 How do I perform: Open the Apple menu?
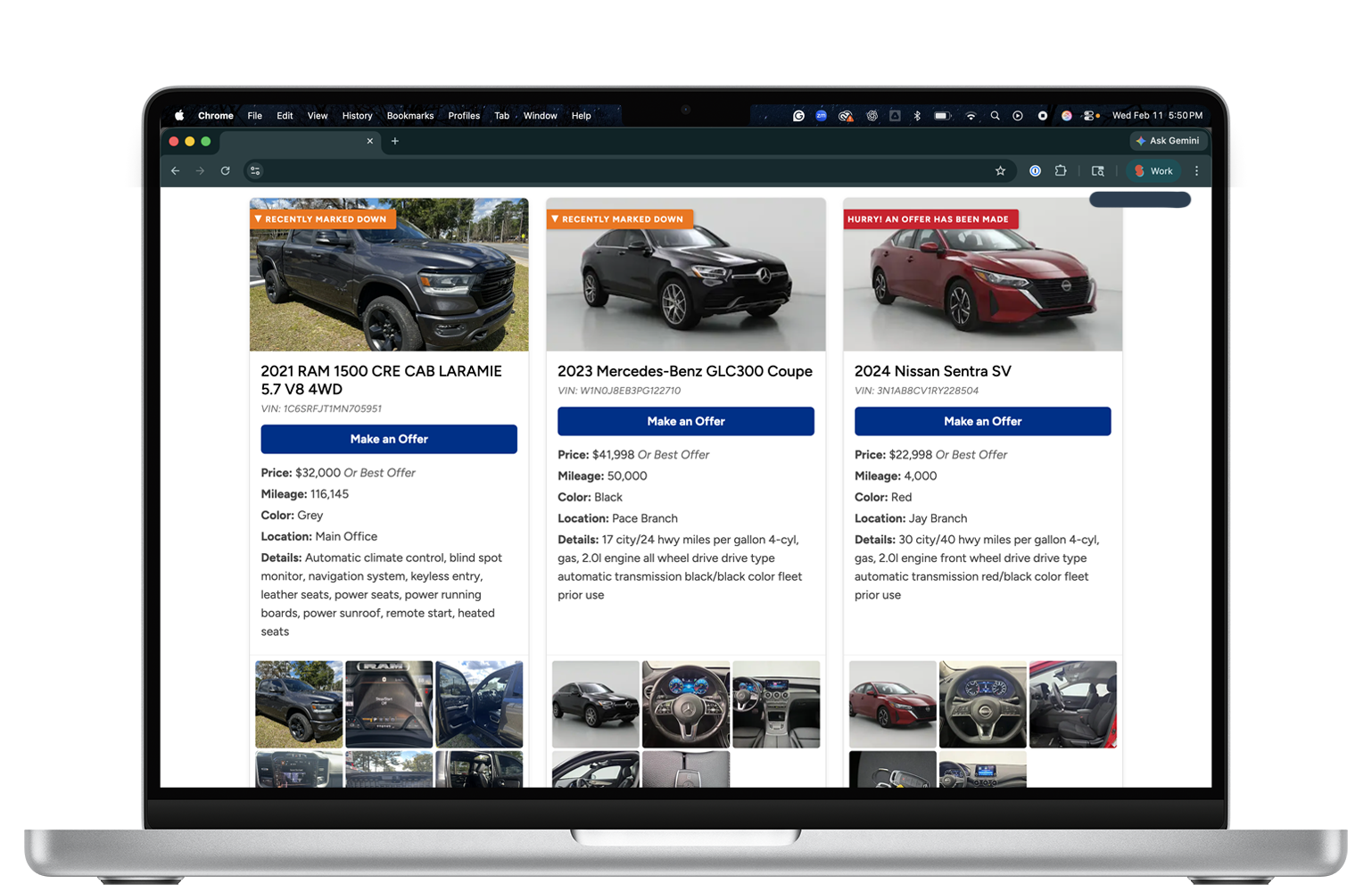tap(179, 116)
